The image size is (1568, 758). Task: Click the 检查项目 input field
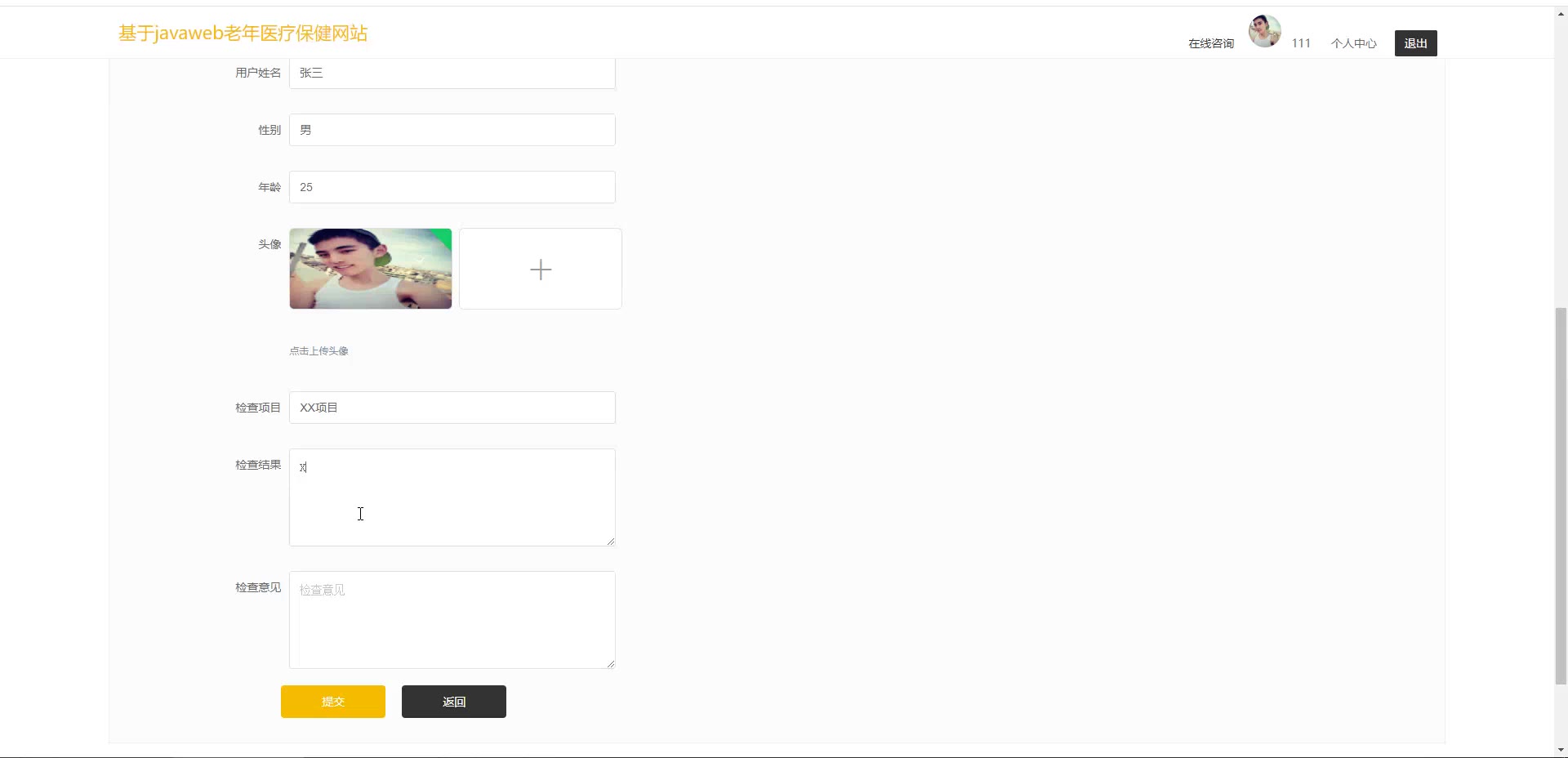pos(452,408)
